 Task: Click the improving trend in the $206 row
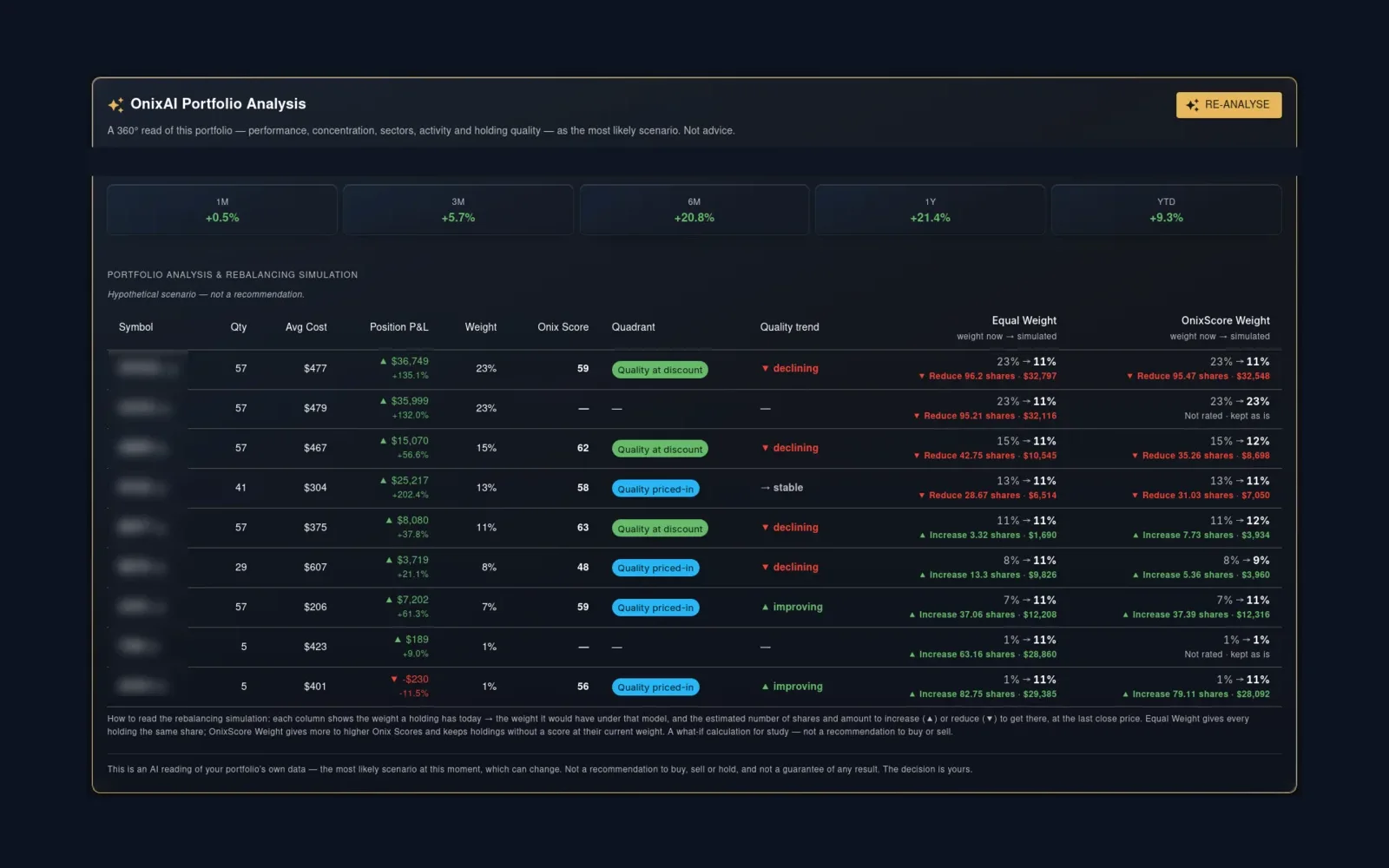[798, 608]
